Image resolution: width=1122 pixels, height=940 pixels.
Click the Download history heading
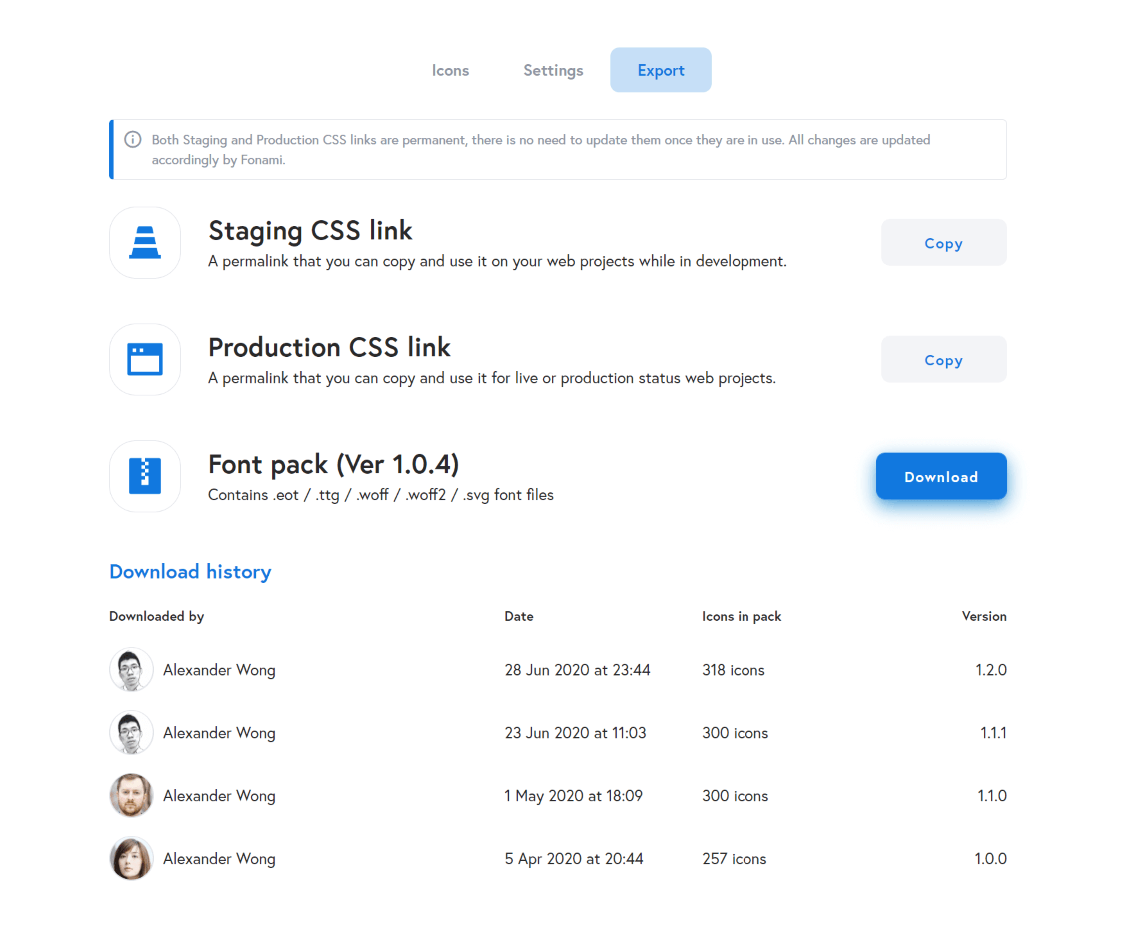pyautogui.click(x=190, y=572)
